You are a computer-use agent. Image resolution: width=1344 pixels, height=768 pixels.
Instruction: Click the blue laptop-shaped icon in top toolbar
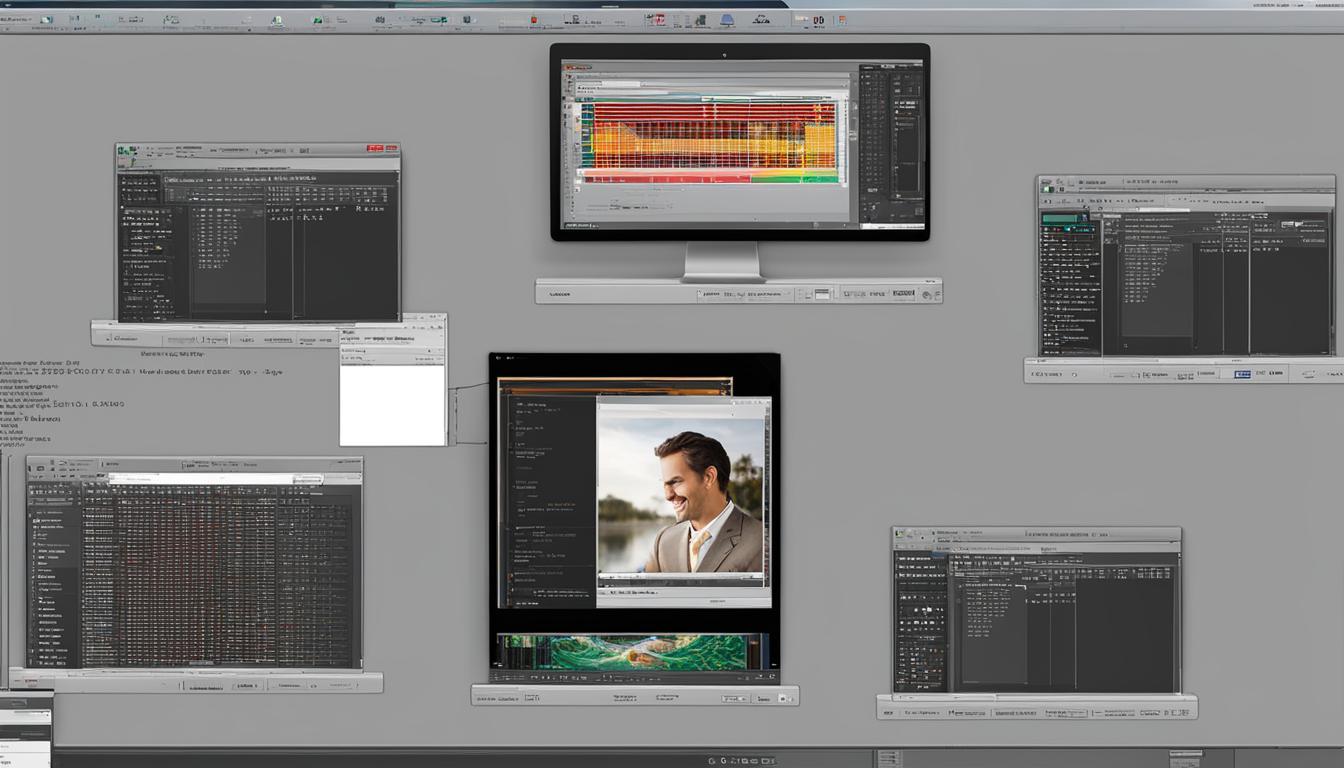click(x=727, y=20)
